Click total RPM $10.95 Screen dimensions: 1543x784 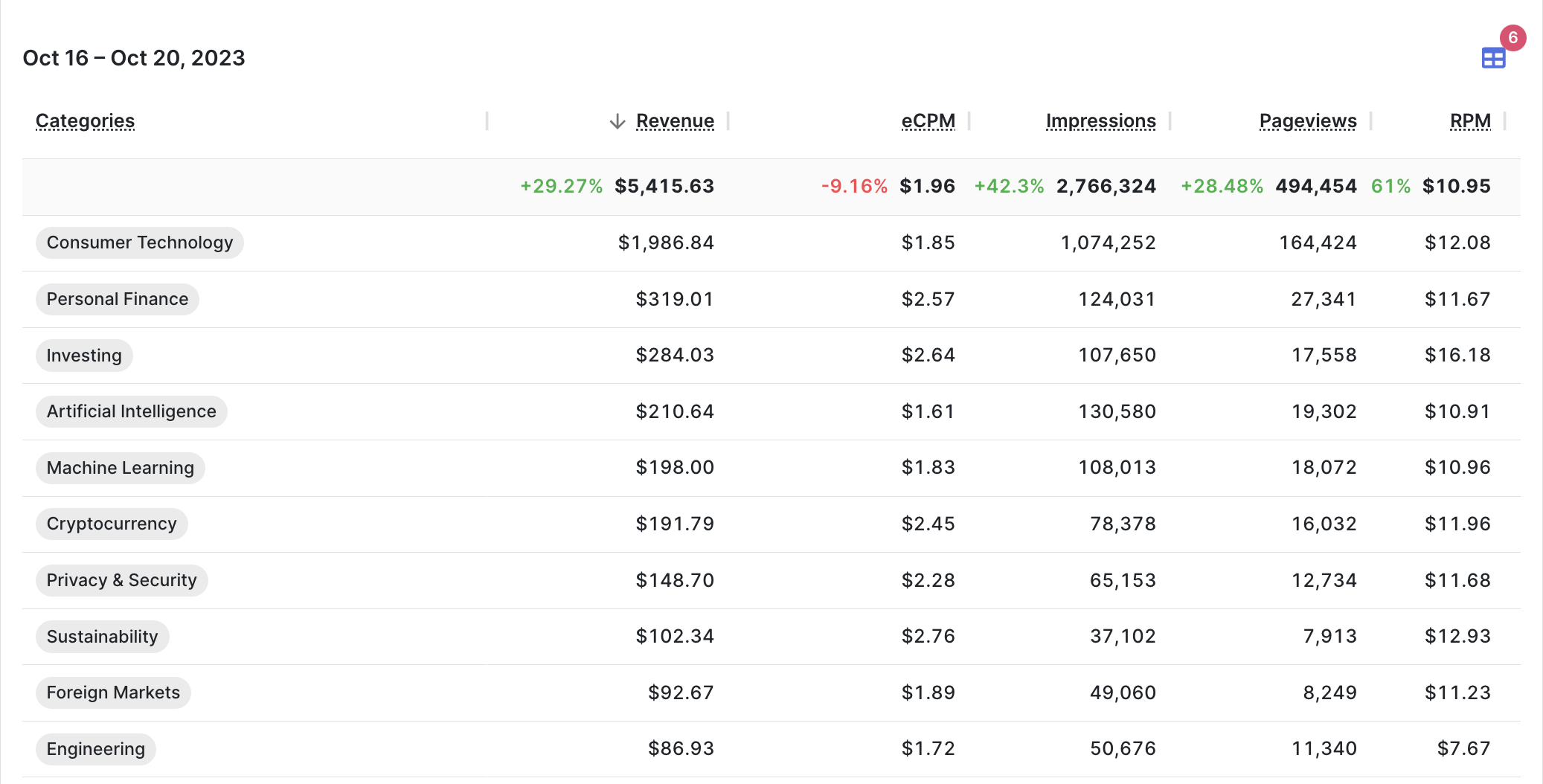coord(1457,186)
